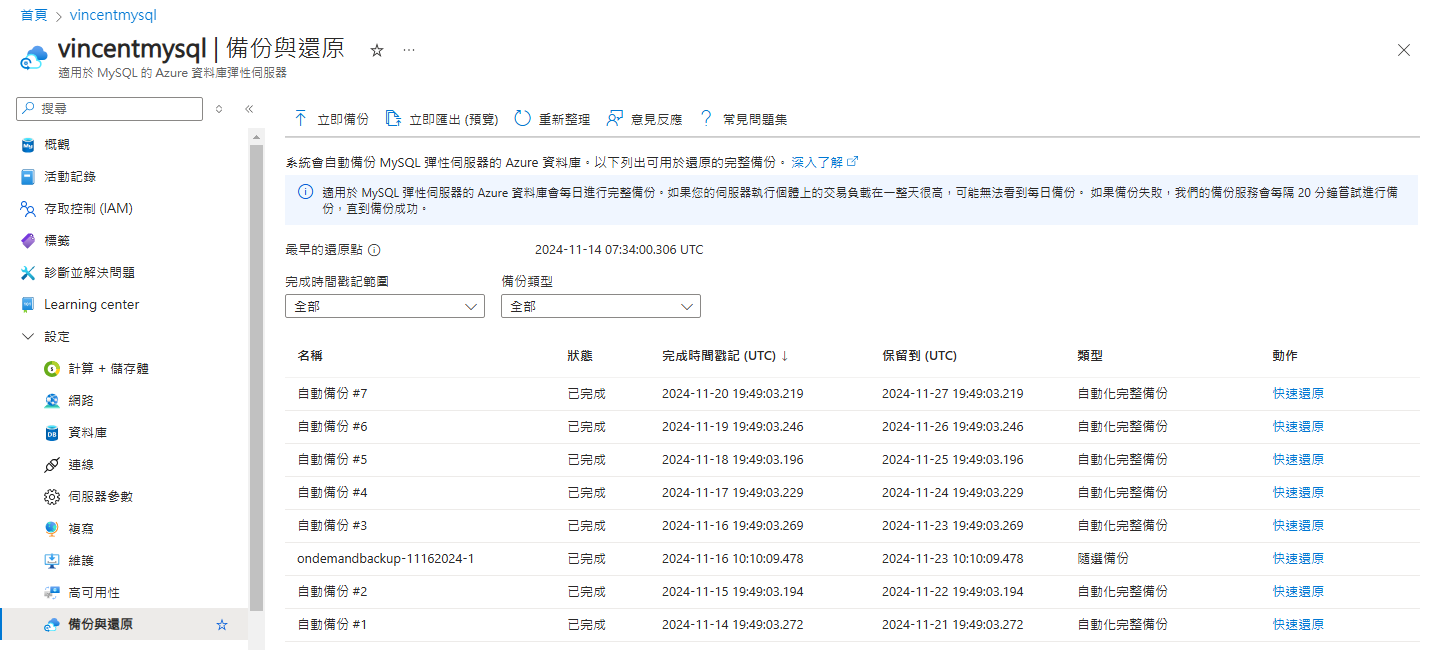Viewport: 1440px width, 650px height.
Task: Click 快速還原 for 自動備份 #5
Action: 1298,460
